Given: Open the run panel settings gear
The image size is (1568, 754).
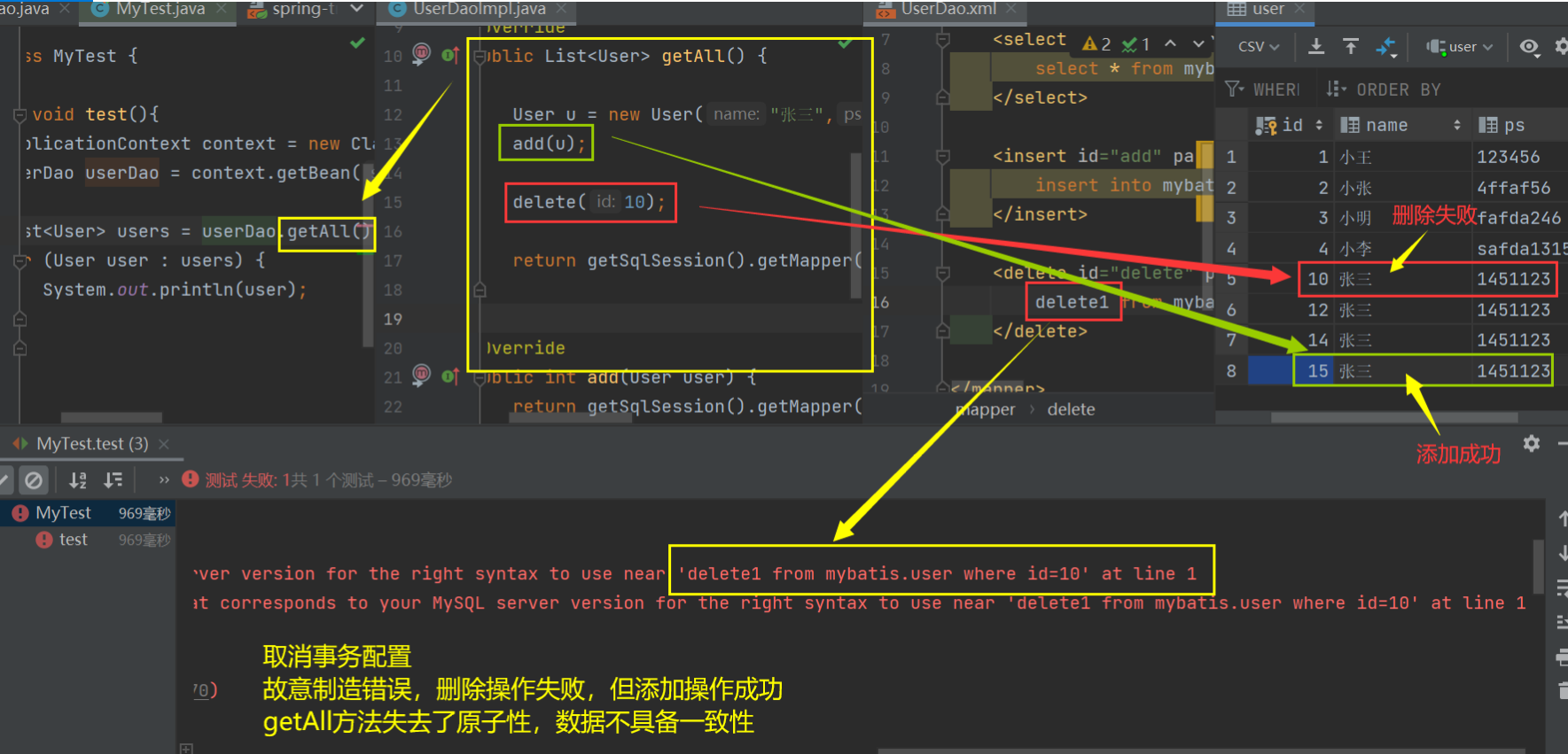Looking at the screenshot, I should (x=1532, y=443).
